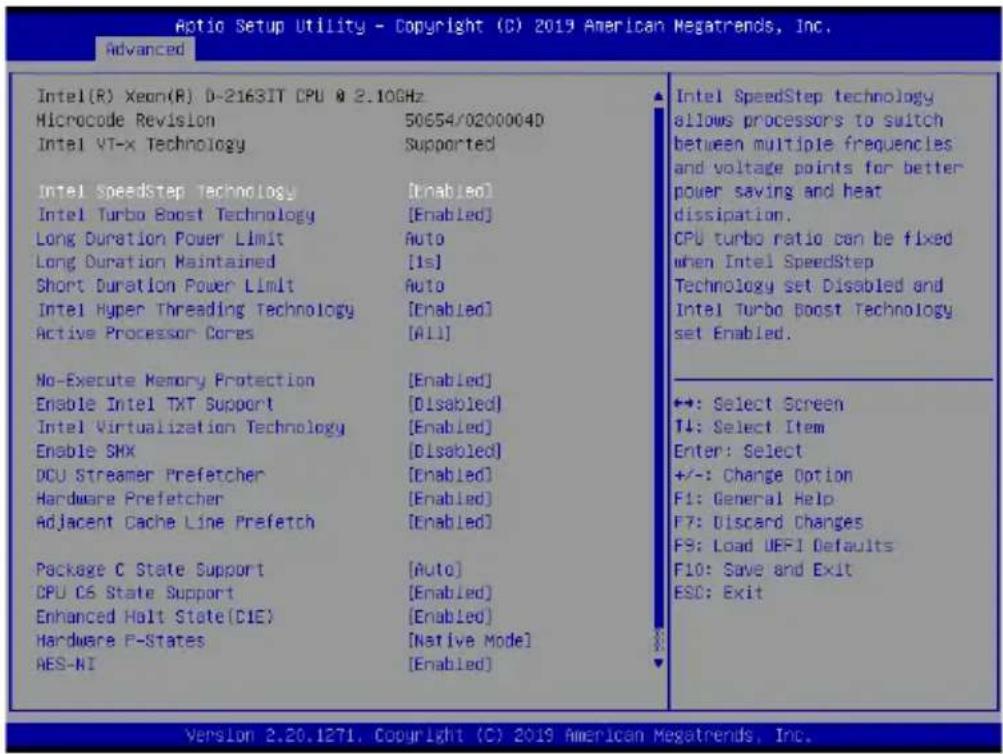
Task: Select Long Duration Power Limit
Action: 159,239
